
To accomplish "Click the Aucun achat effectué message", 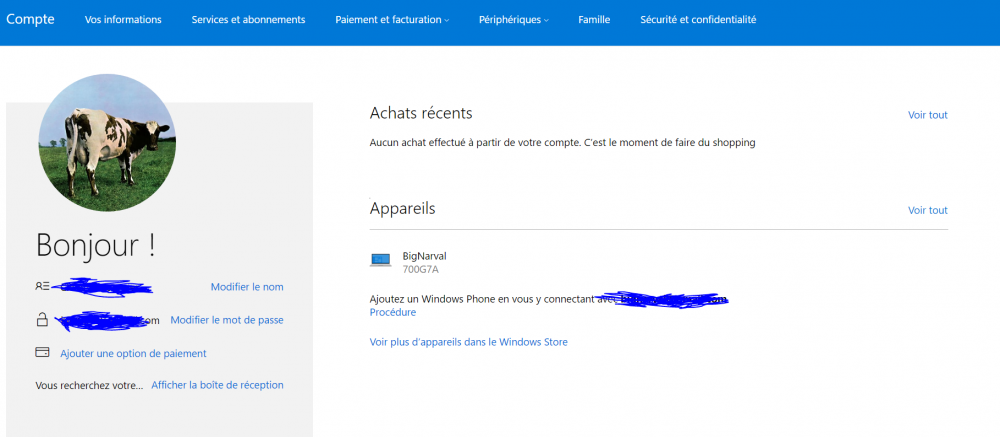I will [562, 143].
